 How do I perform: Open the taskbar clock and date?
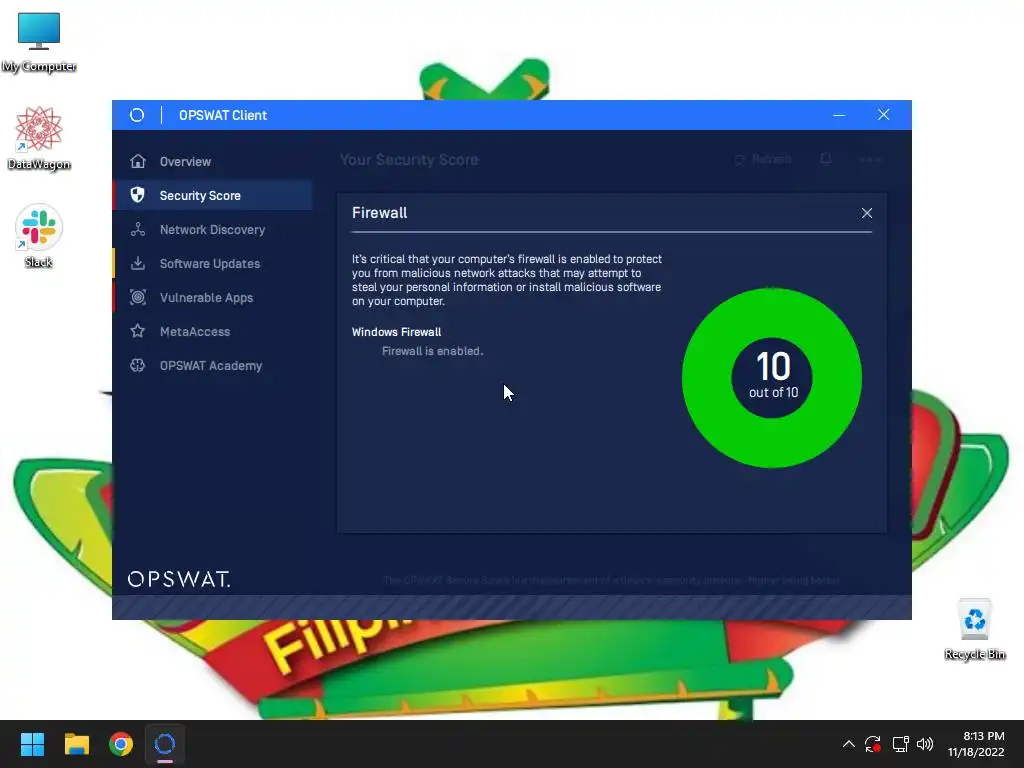point(976,744)
